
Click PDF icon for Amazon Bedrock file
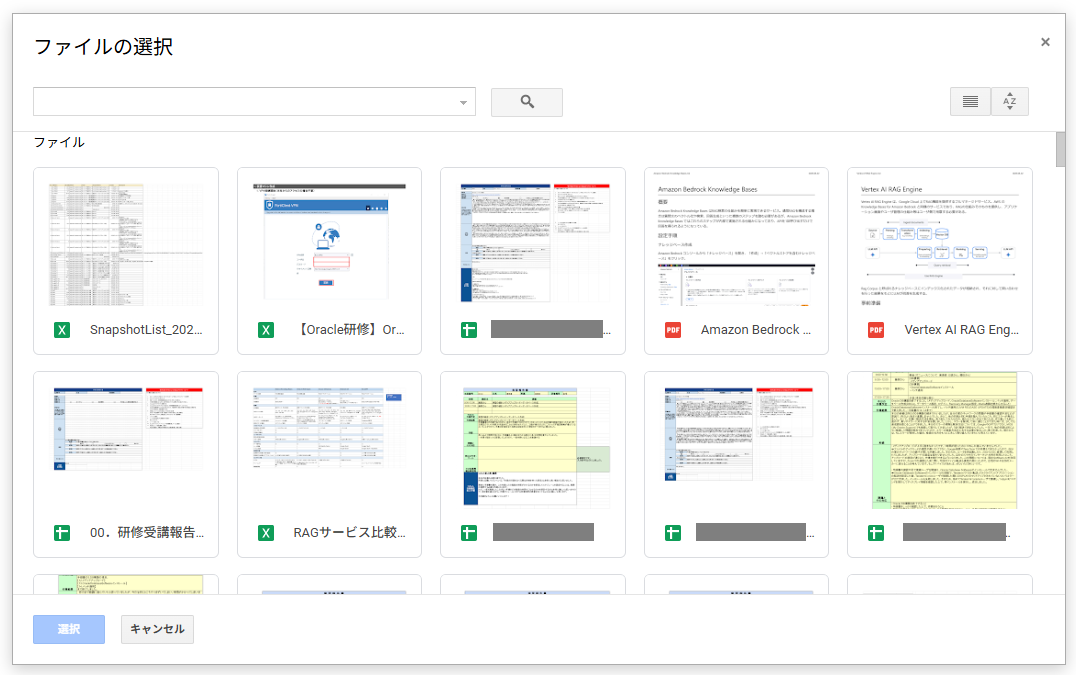pos(673,330)
